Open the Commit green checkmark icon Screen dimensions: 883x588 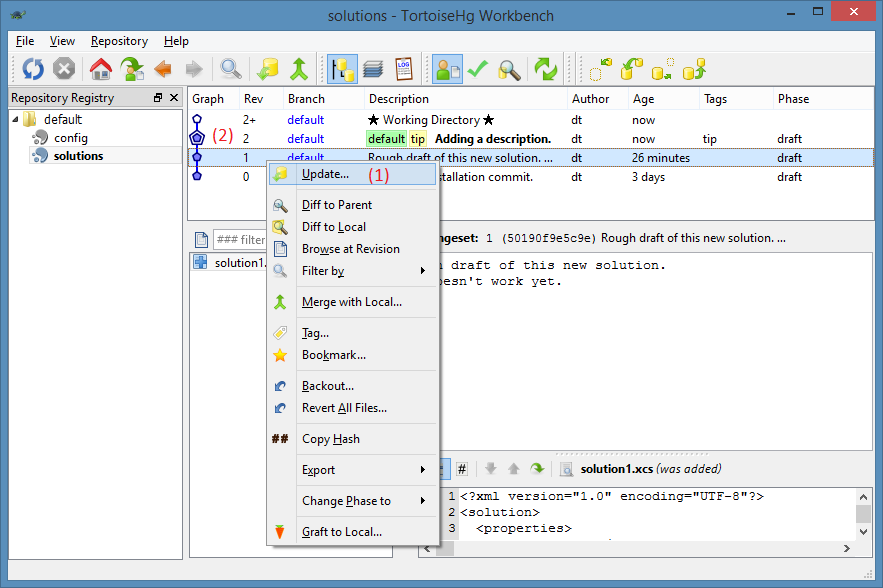tap(478, 69)
